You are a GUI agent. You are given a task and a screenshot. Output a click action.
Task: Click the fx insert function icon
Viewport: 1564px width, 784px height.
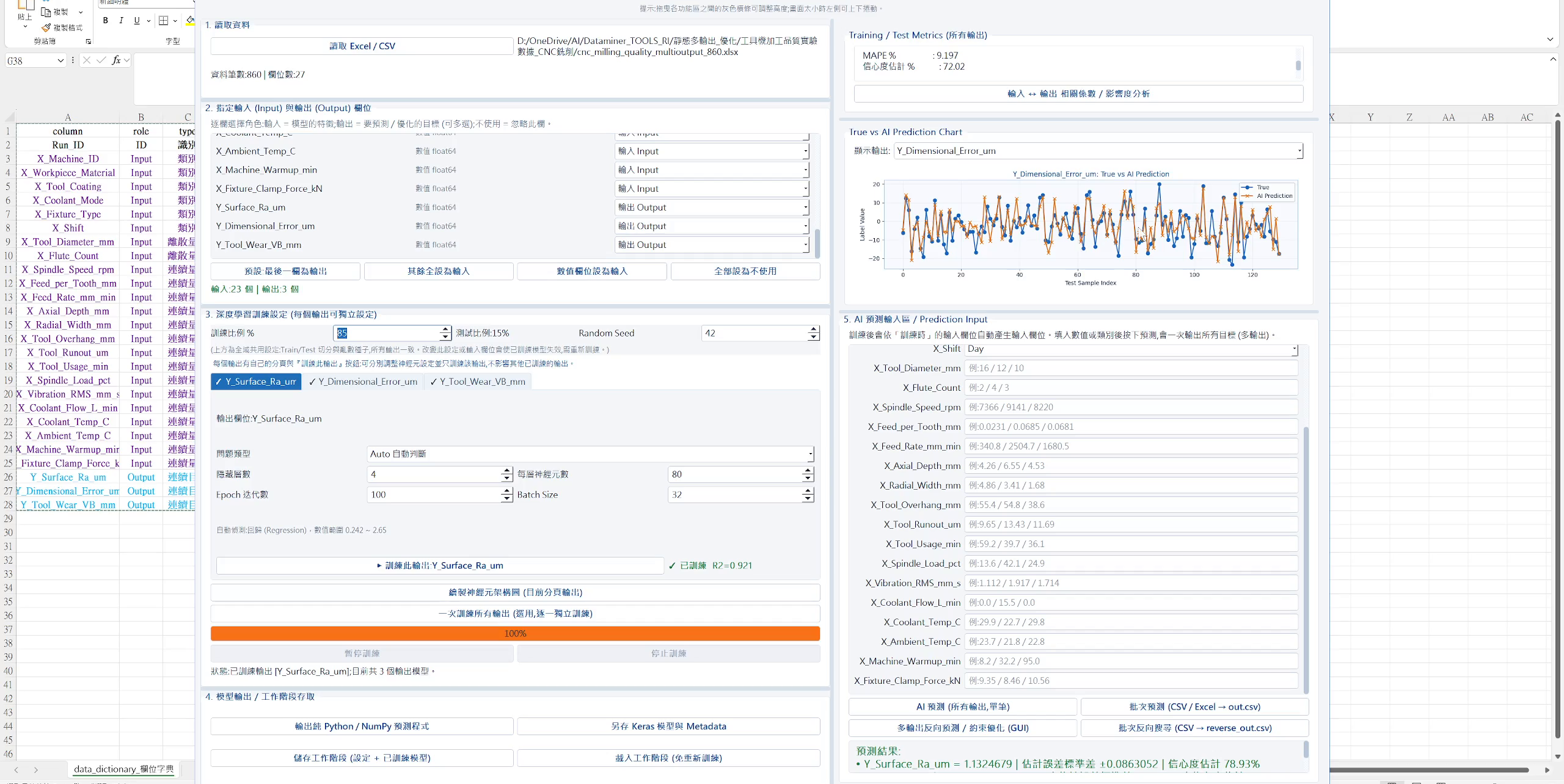[116, 60]
